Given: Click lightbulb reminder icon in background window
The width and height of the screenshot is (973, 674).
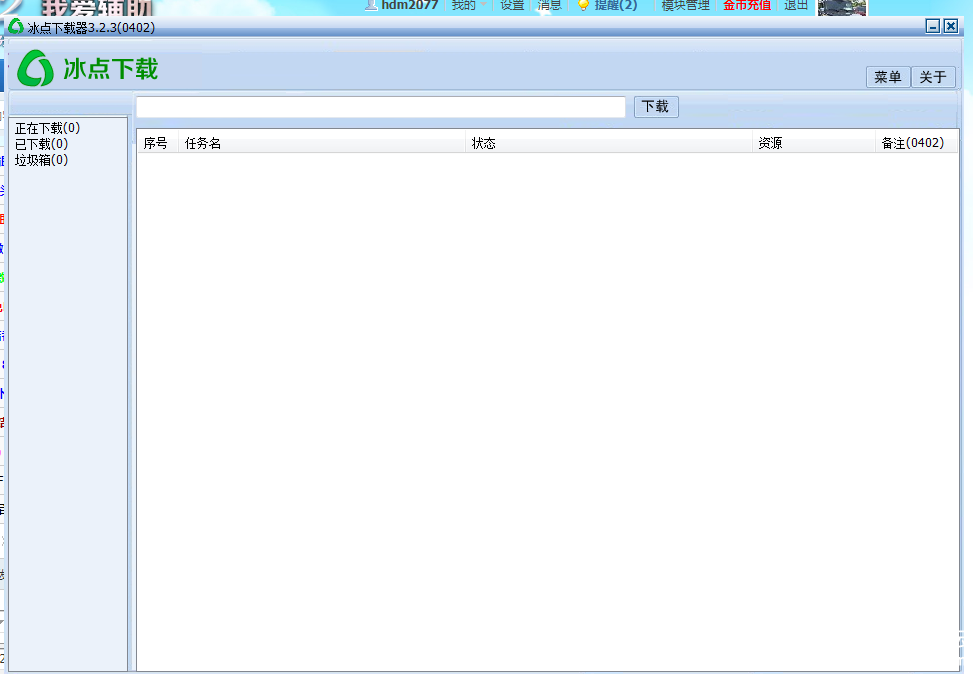Looking at the screenshot, I should tap(583, 5).
